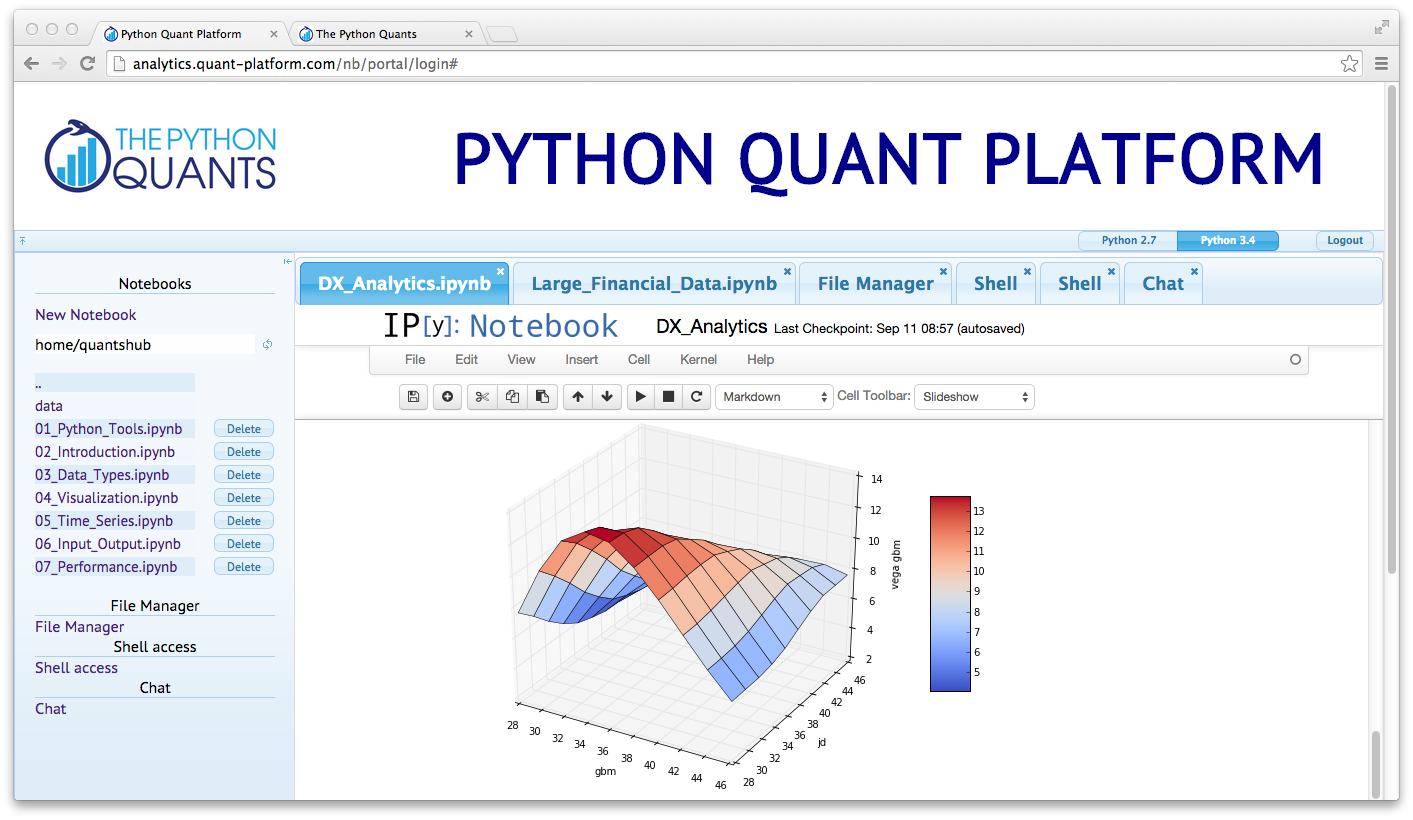The width and height of the screenshot is (1413, 820).
Task: Enter full screen with the window arrows icon
Action: [1382, 28]
